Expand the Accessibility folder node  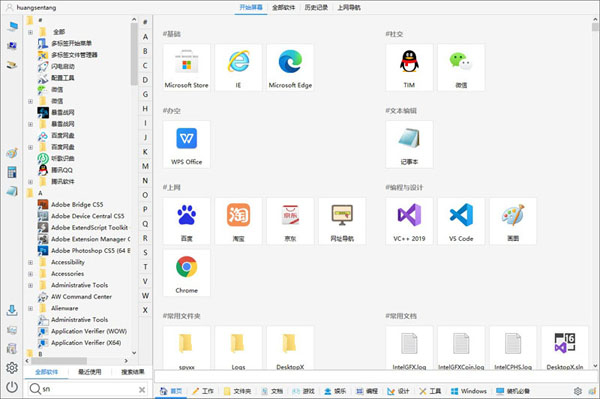coord(30,262)
